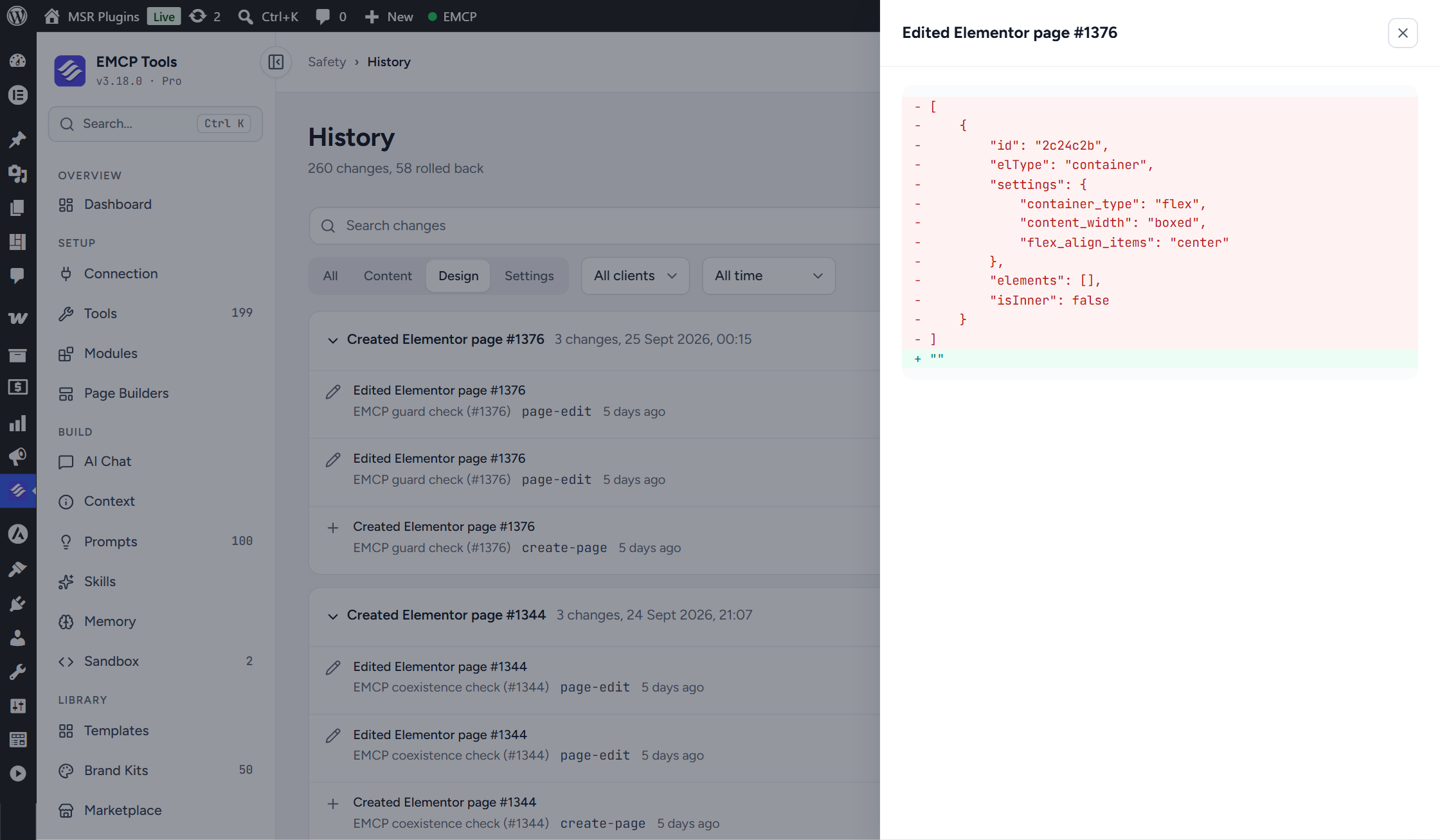1440x840 pixels.
Task: Select the Design filter tab
Action: tap(458, 276)
